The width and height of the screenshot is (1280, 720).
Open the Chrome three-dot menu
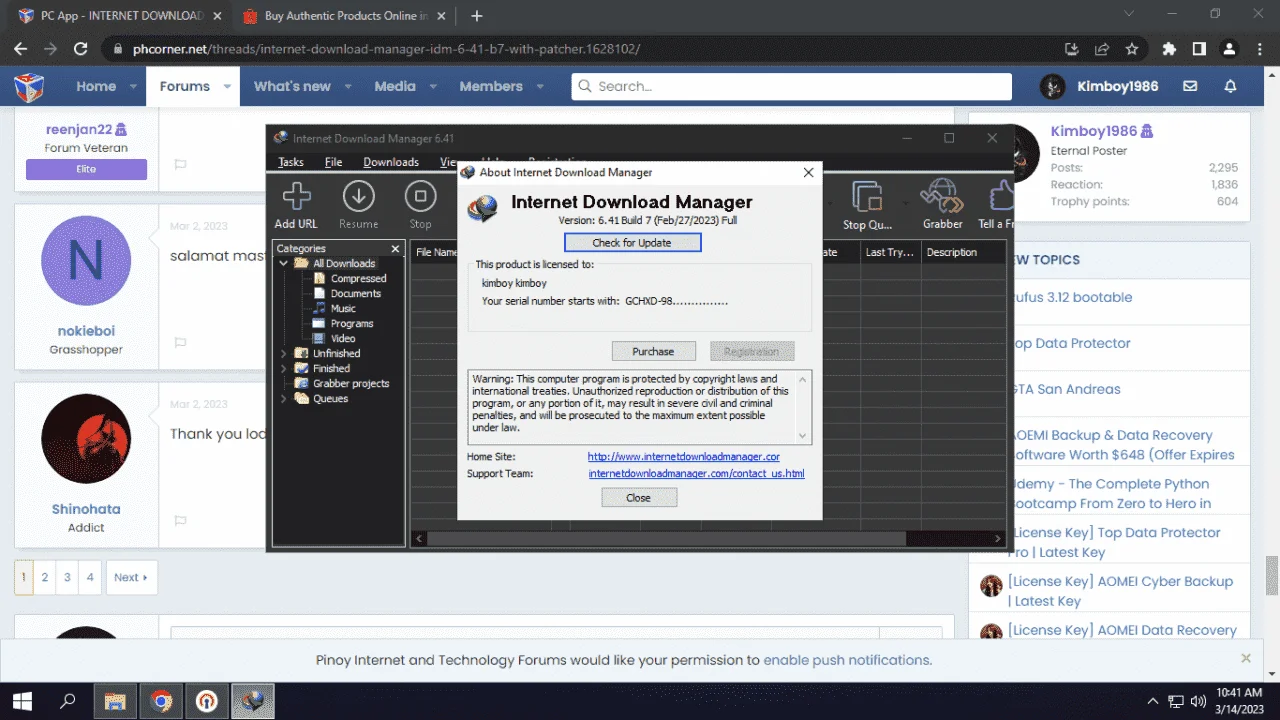tap(1259, 48)
